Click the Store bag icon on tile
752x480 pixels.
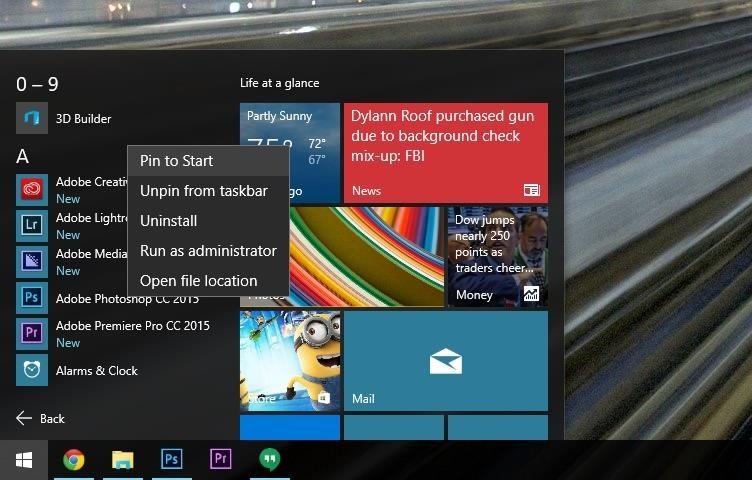324,398
